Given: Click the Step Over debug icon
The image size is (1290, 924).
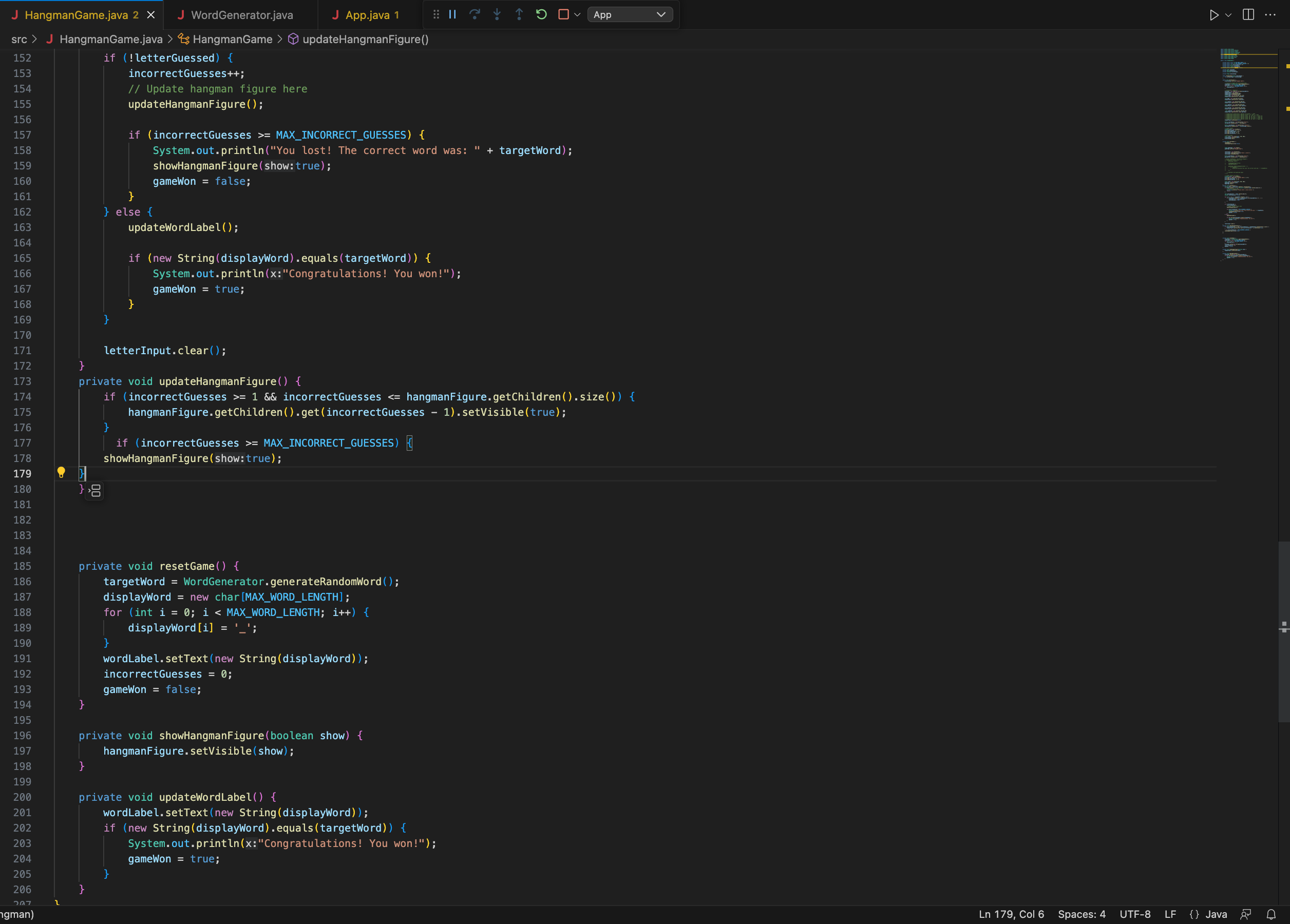Looking at the screenshot, I should pyautogui.click(x=475, y=15).
